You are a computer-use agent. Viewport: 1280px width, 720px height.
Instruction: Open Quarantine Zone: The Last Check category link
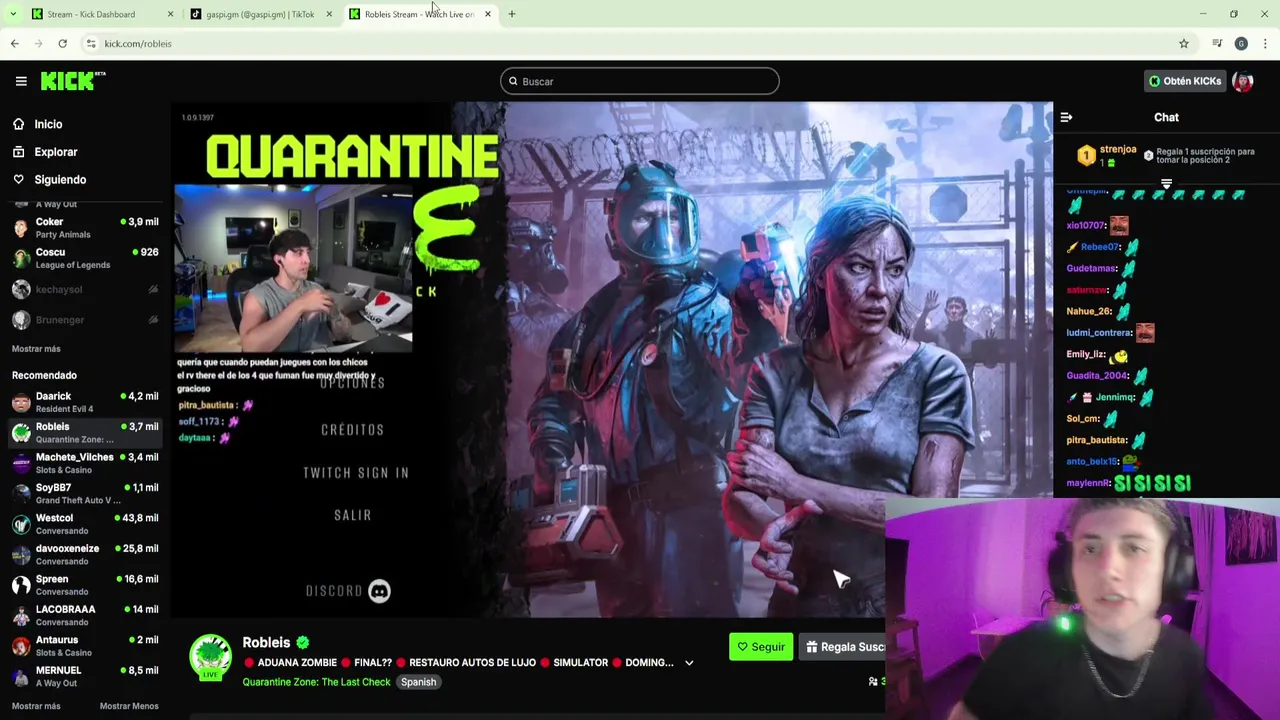(x=316, y=682)
